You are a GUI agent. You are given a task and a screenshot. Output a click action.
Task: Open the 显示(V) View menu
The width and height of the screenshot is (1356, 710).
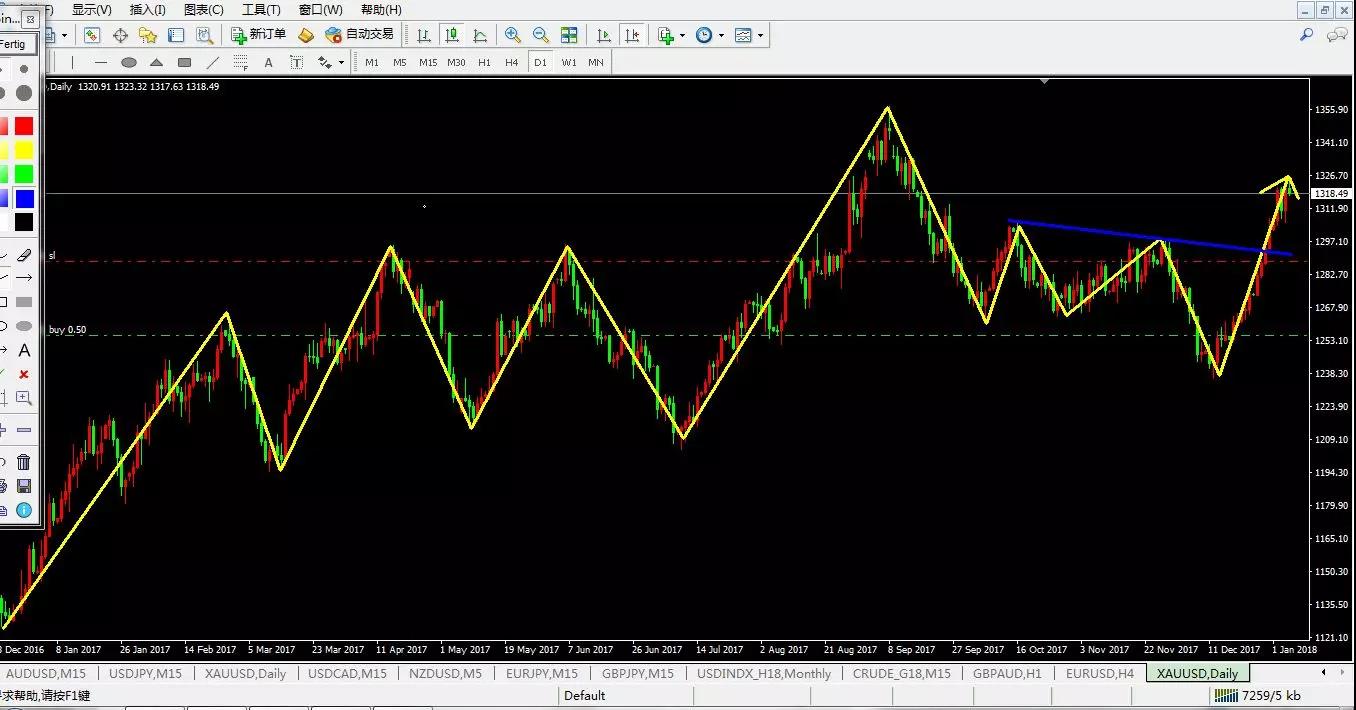pyautogui.click(x=91, y=10)
